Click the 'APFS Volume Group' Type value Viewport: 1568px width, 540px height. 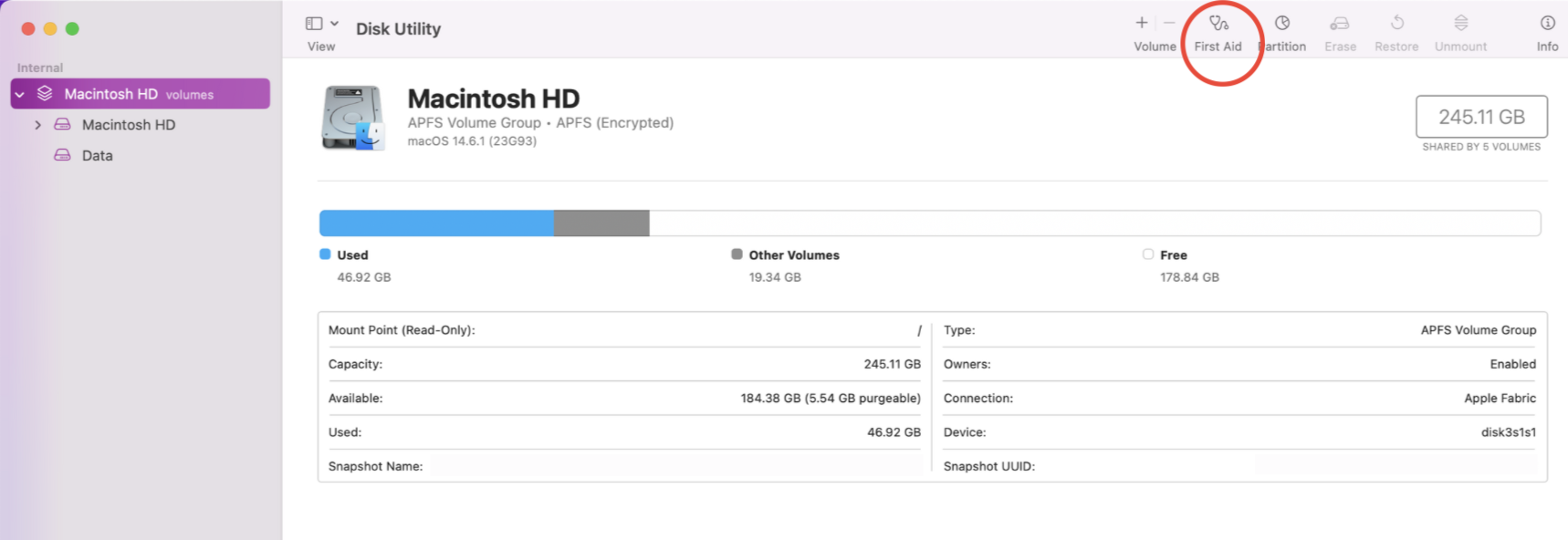coord(1479,330)
